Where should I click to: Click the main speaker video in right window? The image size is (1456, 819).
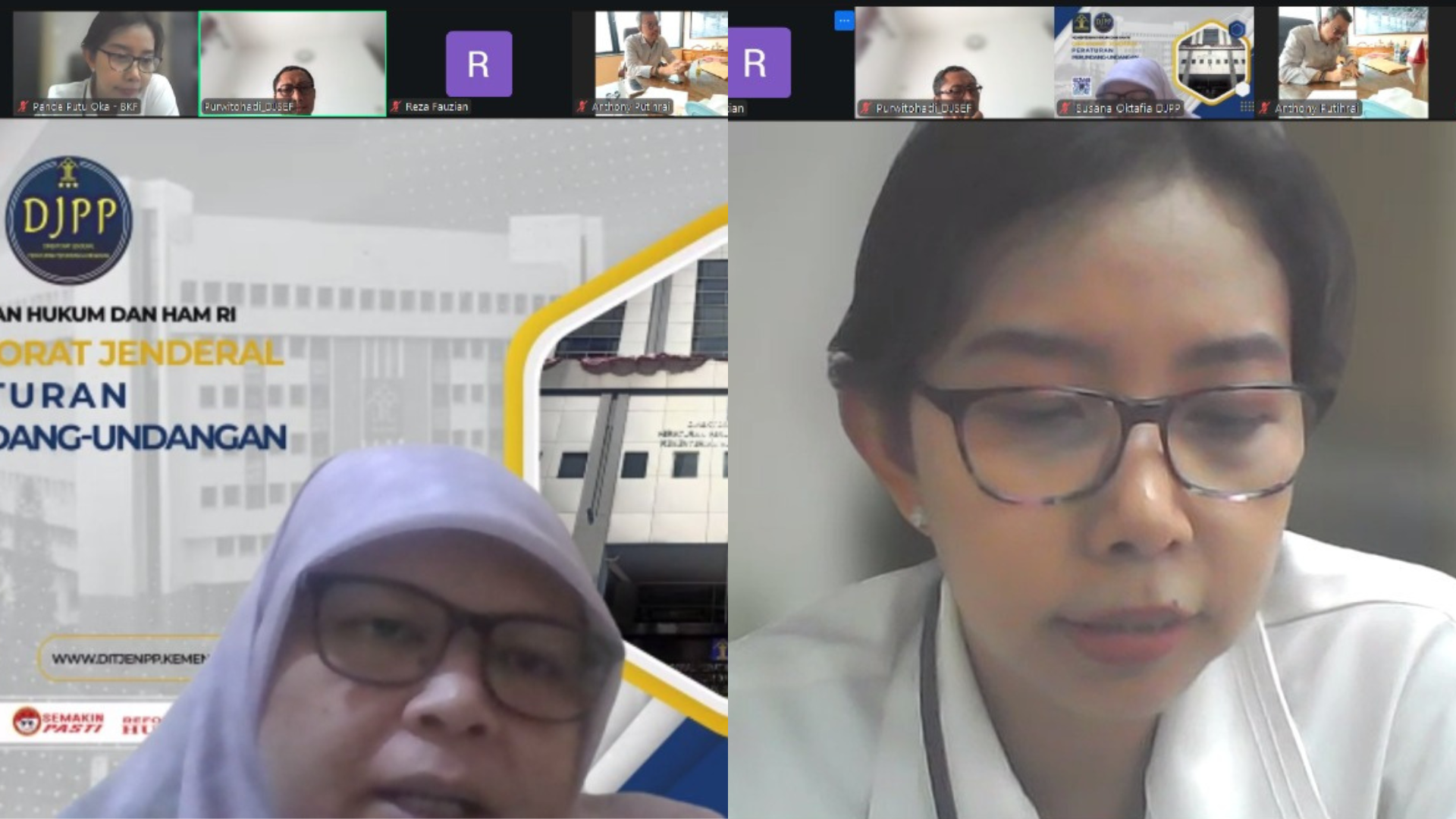point(1092,469)
